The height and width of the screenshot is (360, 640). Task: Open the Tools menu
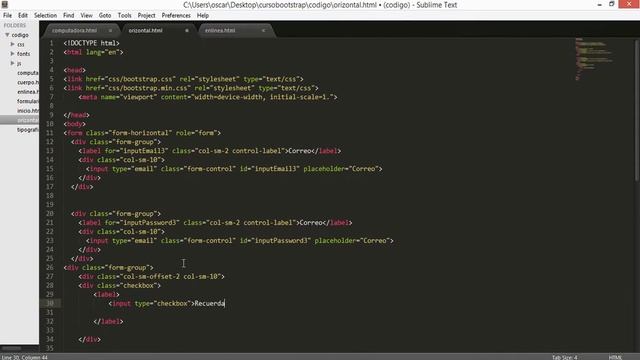[x=124, y=16]
